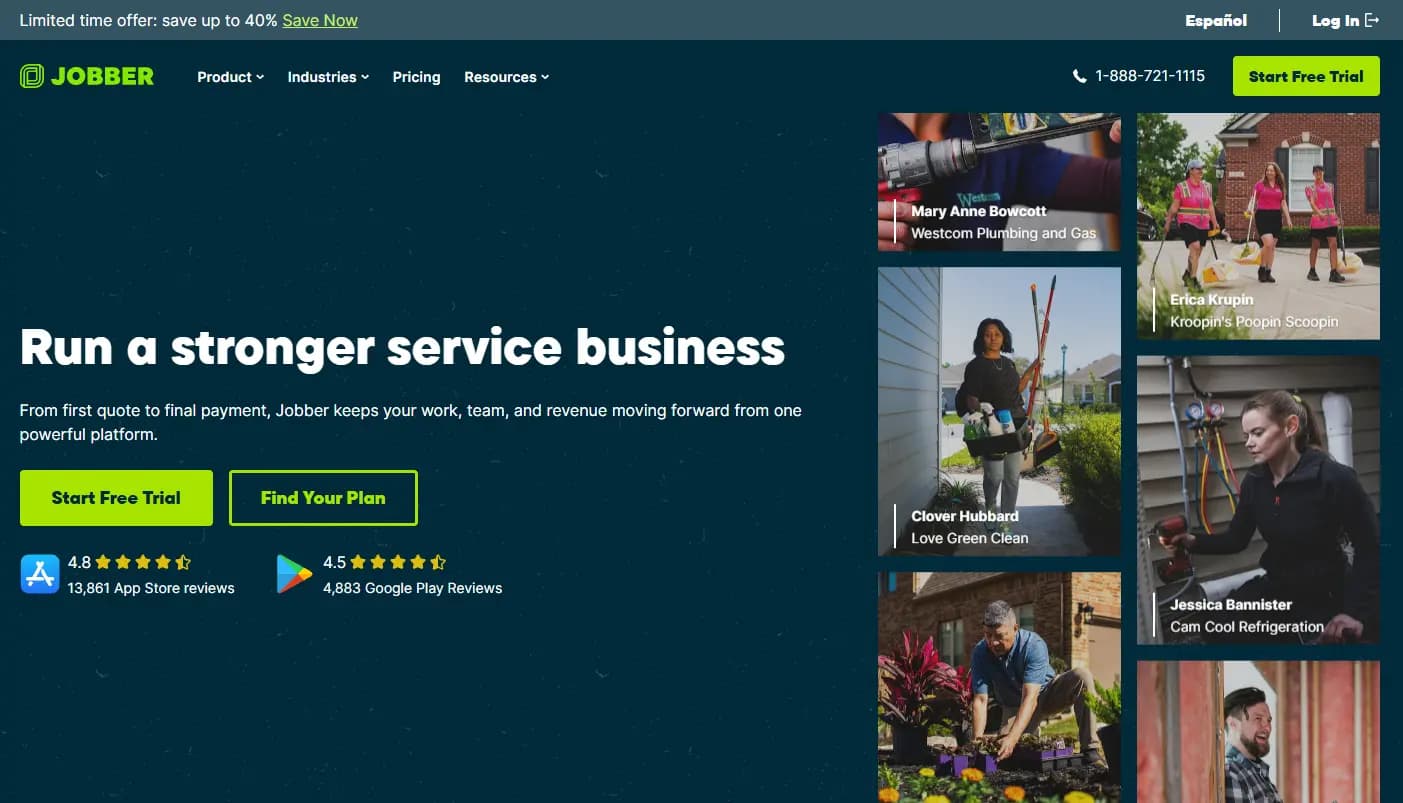Click the Find Your Plan button
The height and width of the screenshot is (803, 1403).
coord(323,498)
